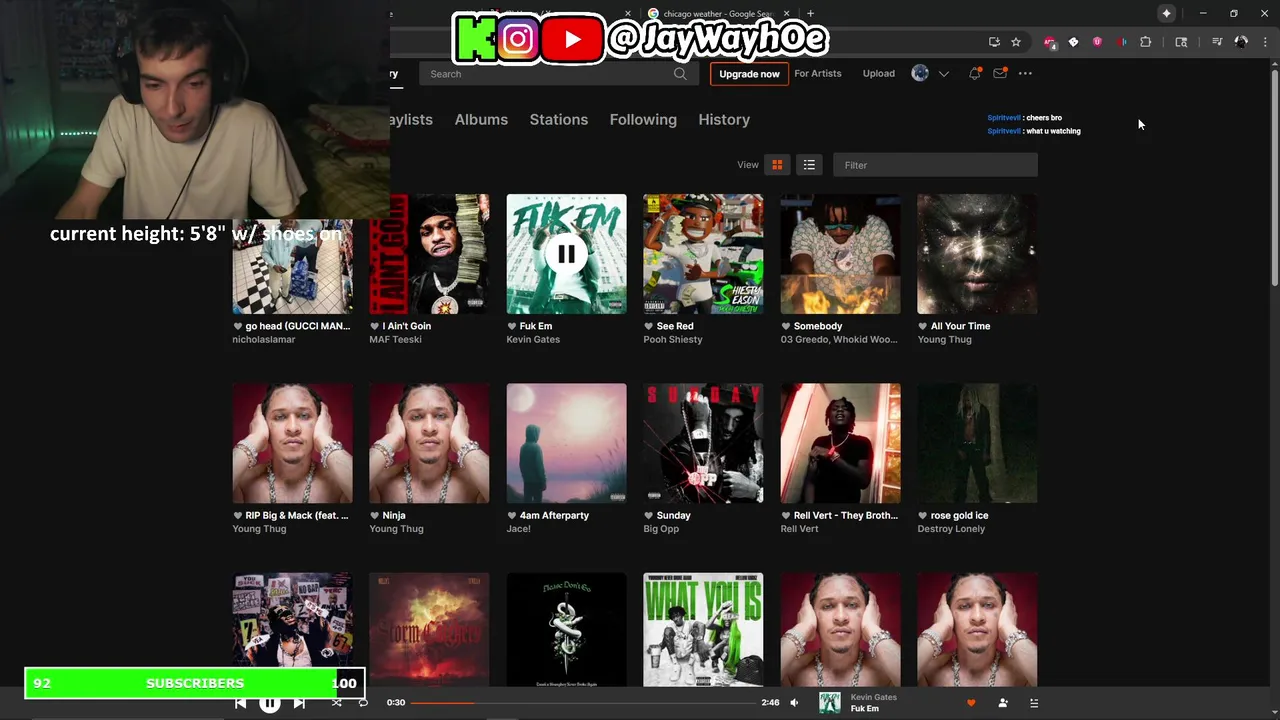The height and width of the screenshot is (720, 1280).
Task: Switch to the Albums tab
Action: (481, 119)
